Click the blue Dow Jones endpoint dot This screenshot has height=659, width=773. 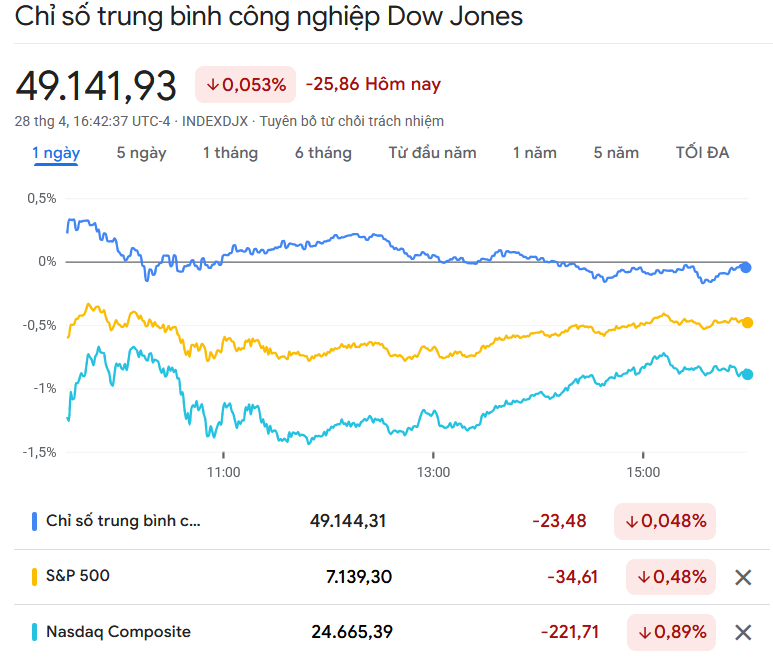[746, 267]
